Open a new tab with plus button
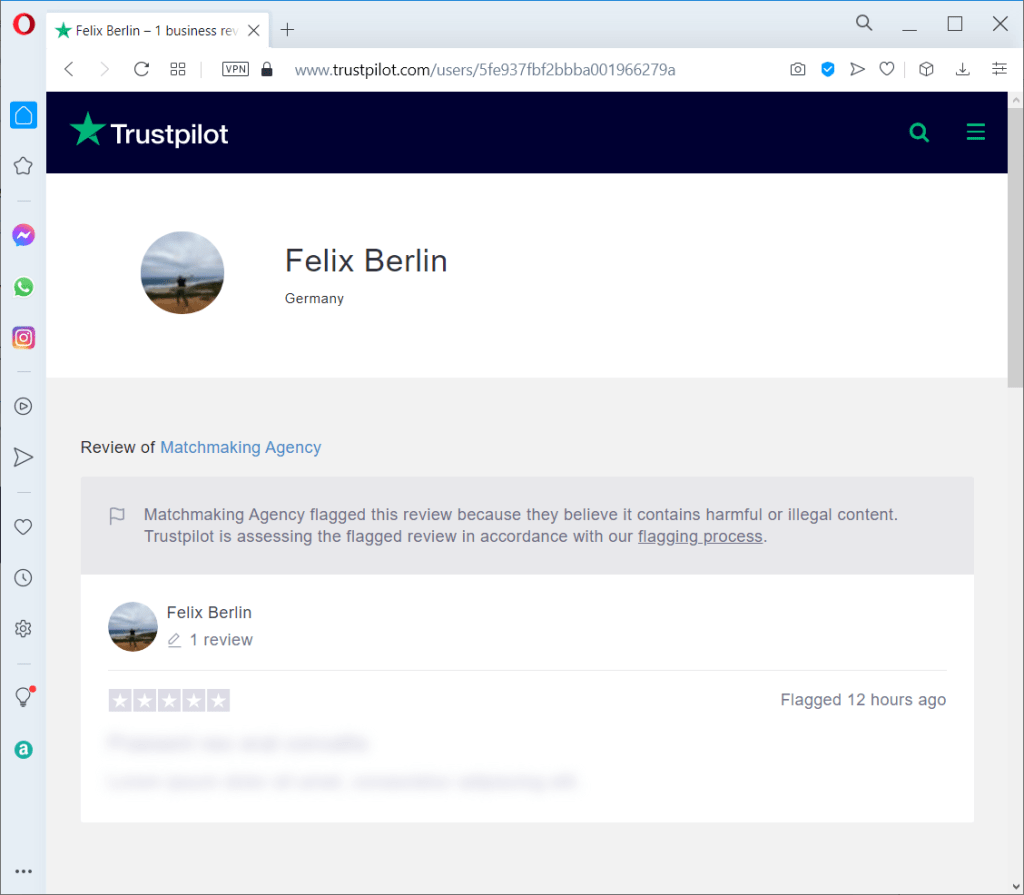Viewport: 1024px width, 895px height. 287,30
